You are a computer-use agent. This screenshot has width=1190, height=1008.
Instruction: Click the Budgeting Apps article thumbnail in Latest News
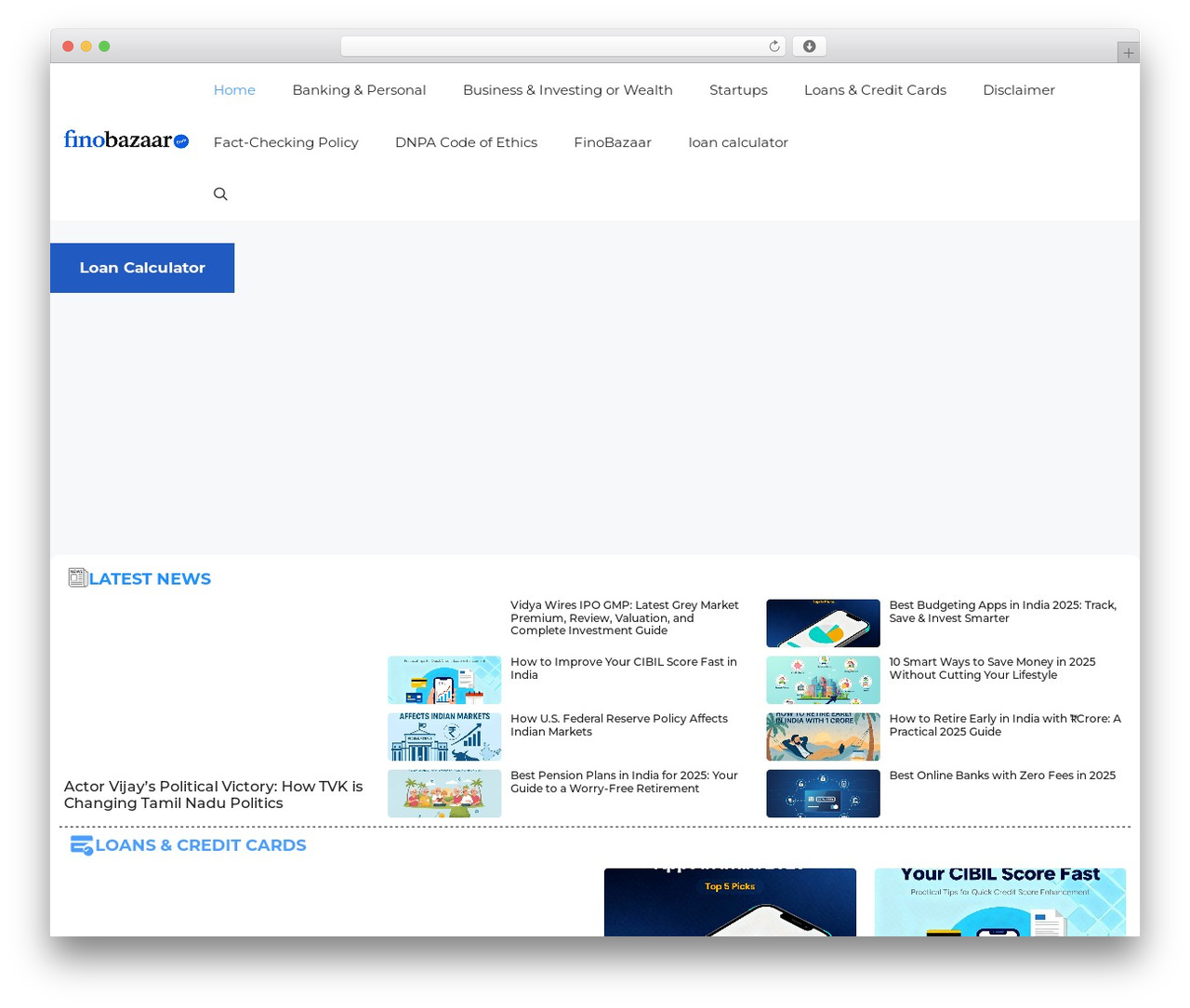click(823, 623)
